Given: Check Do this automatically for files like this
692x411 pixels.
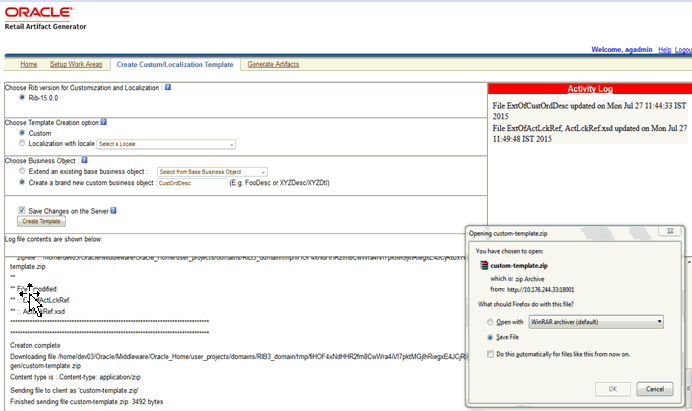Looking at the screenshot, I should (x=490, y=354).
